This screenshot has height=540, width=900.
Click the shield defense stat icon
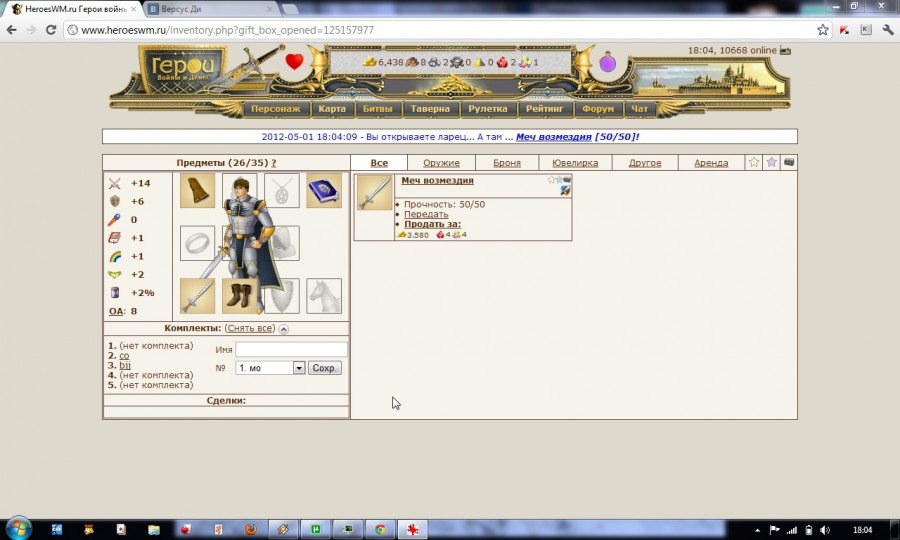pyautogui.click(x=115, y=201)
